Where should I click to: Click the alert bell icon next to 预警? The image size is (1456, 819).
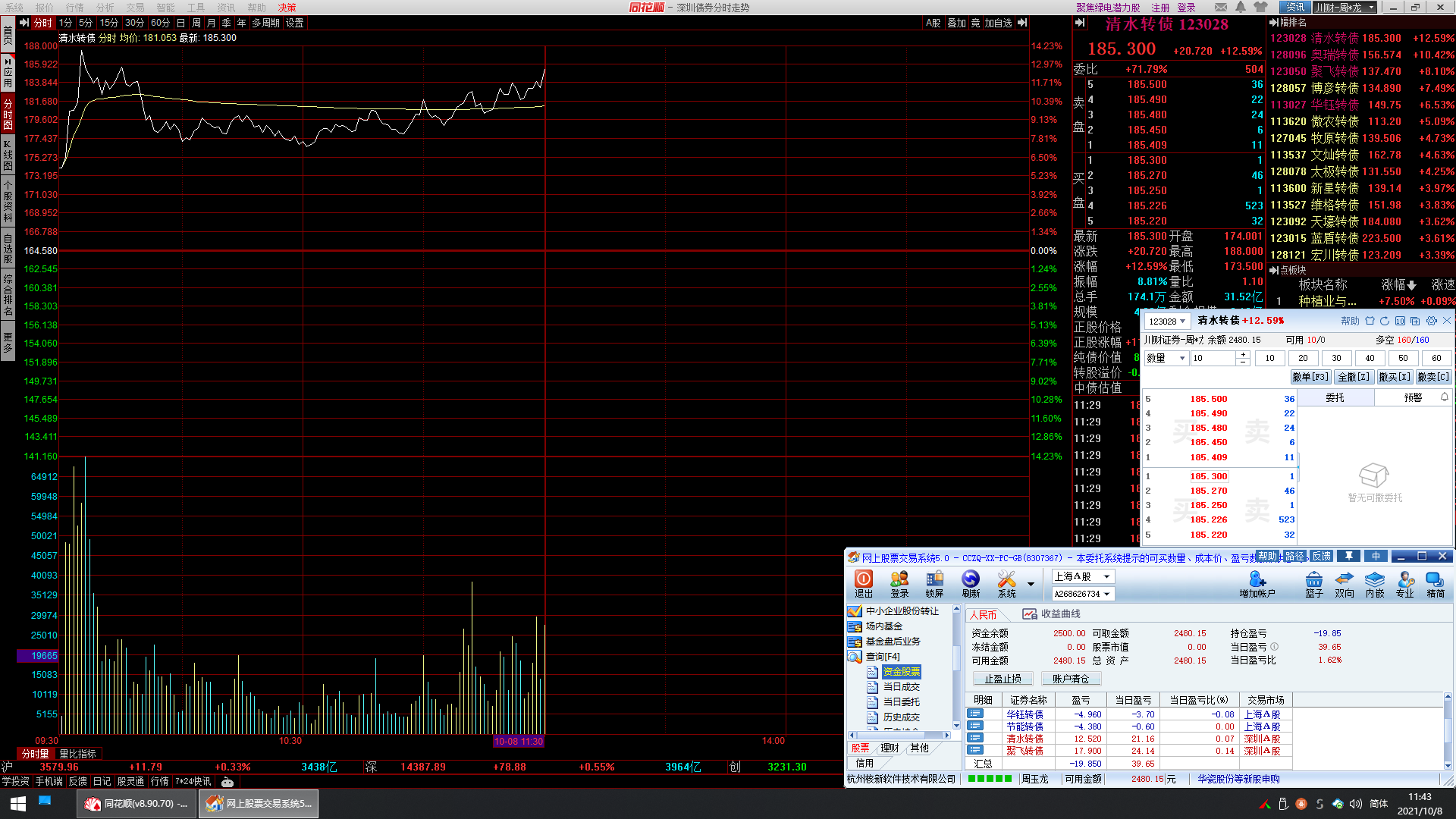tap(1445, 397)
